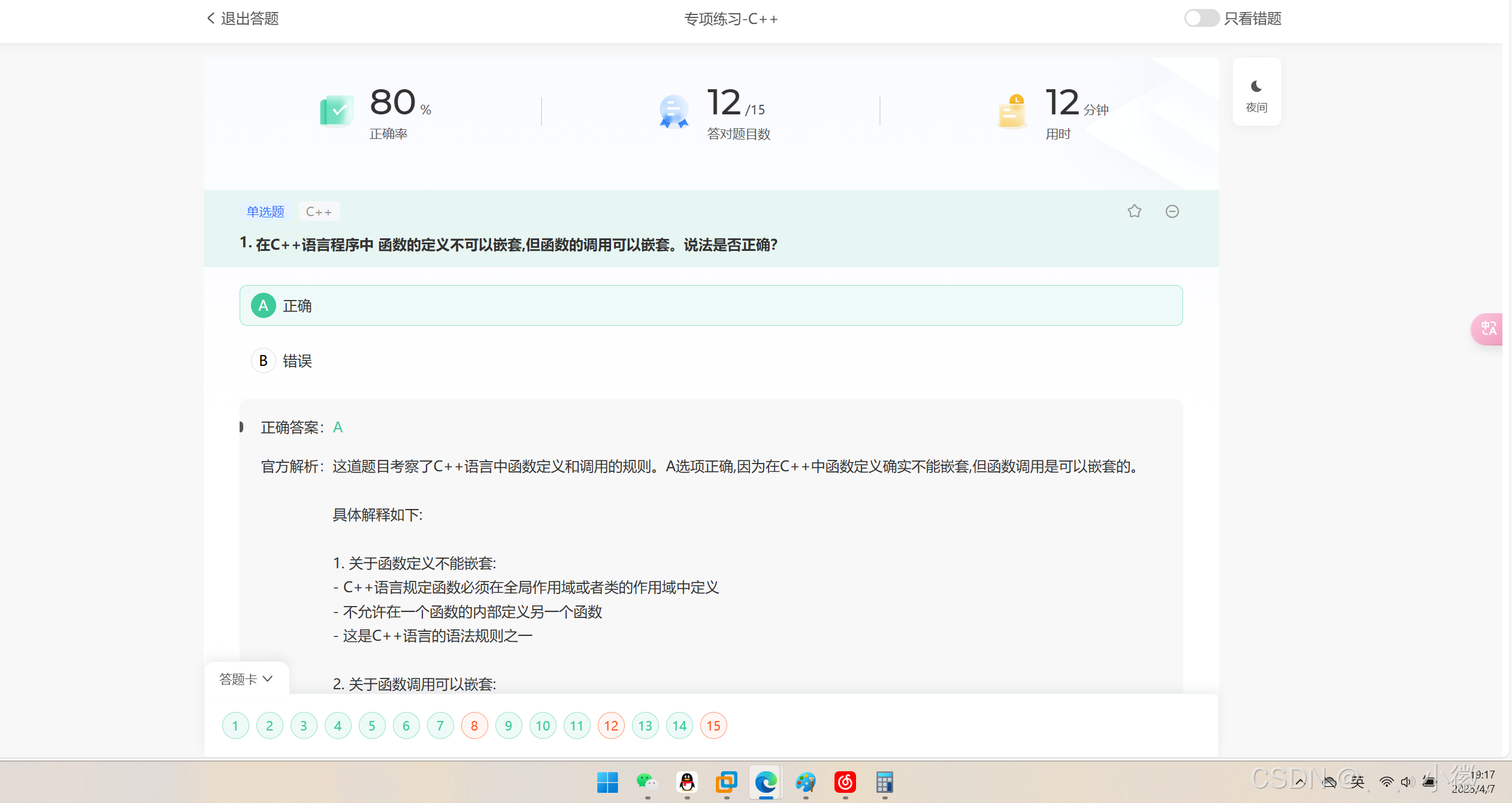The image size is (1512, 803).
Task: Launch NetEase Cloud Music icon
Action: pos(845,782)
